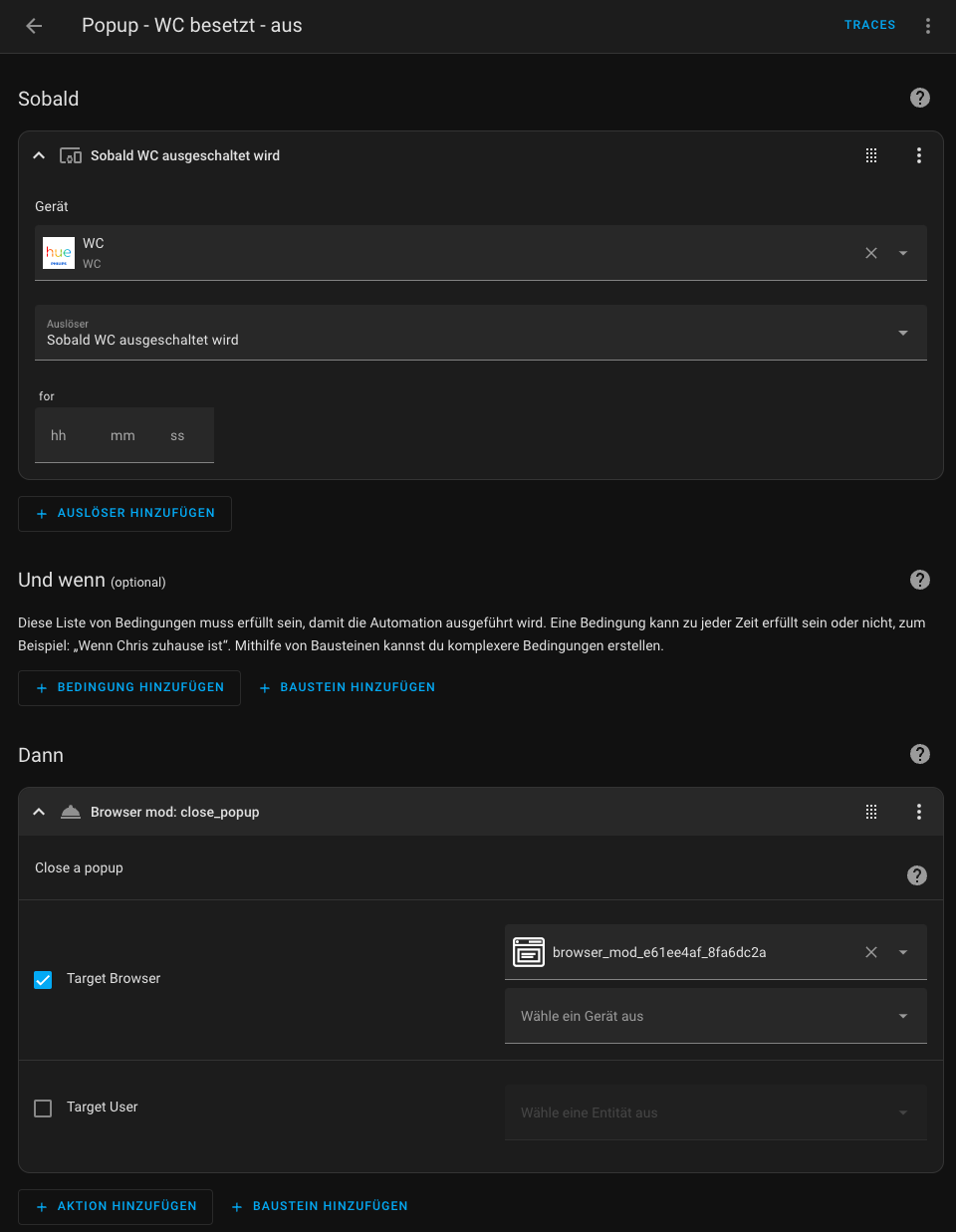Clear the selected WC device
This screenshot has height=1232, width=956.
click(x=871, y=253)
